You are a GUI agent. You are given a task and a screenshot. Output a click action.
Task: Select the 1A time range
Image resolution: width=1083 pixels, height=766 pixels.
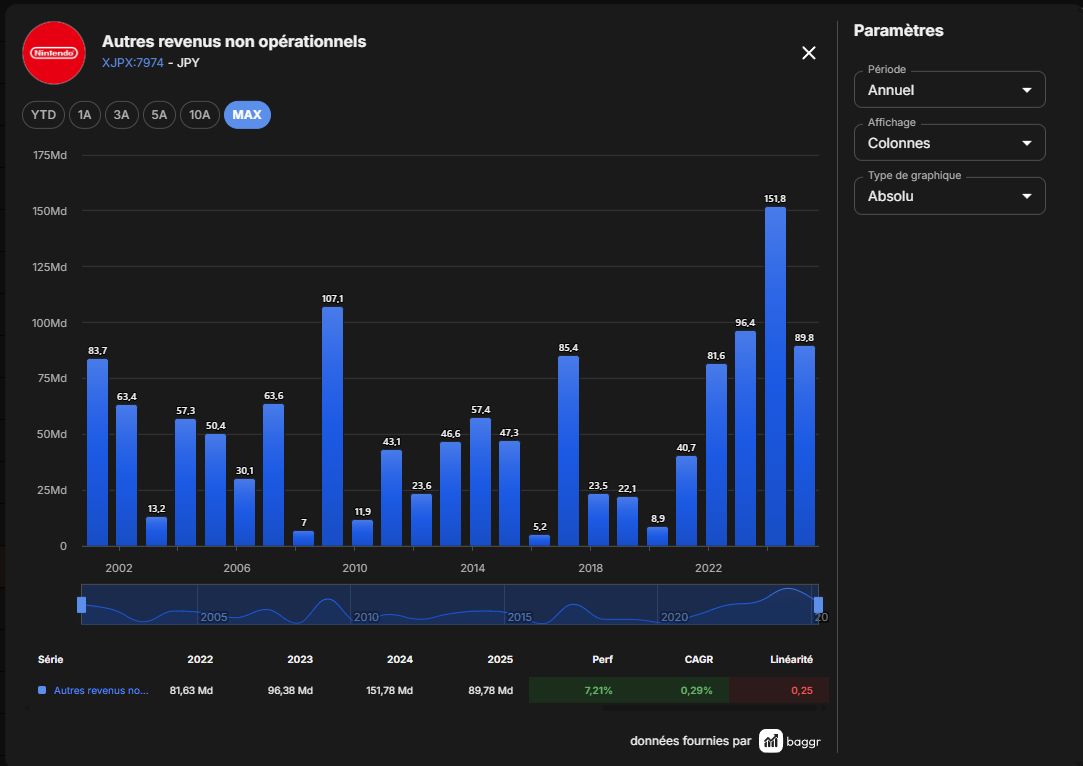pyautogui.click(x=84, y=115)
